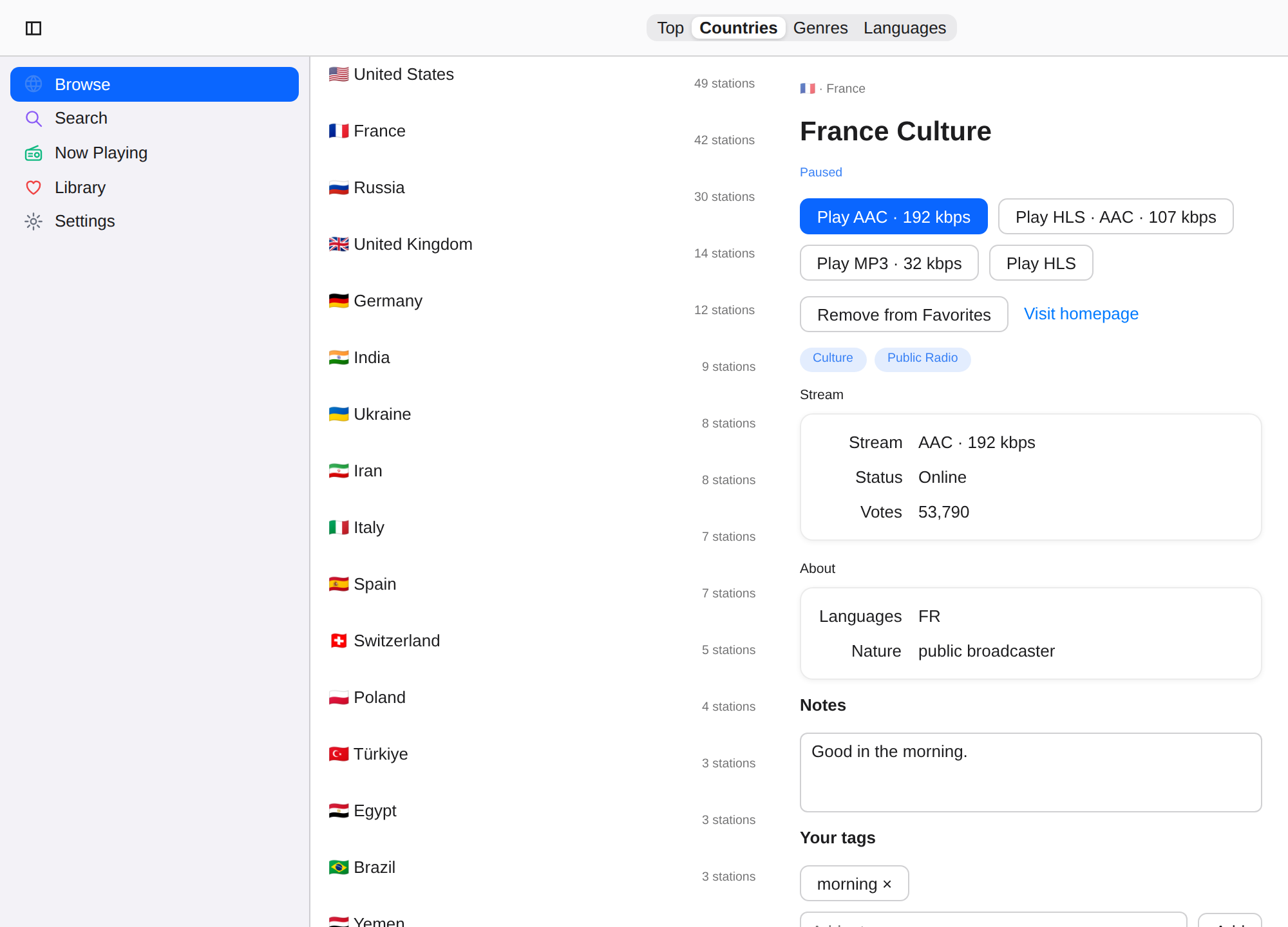Click the Public Radio genre tag
1288x927 pixels.
(x=922, y=359)
